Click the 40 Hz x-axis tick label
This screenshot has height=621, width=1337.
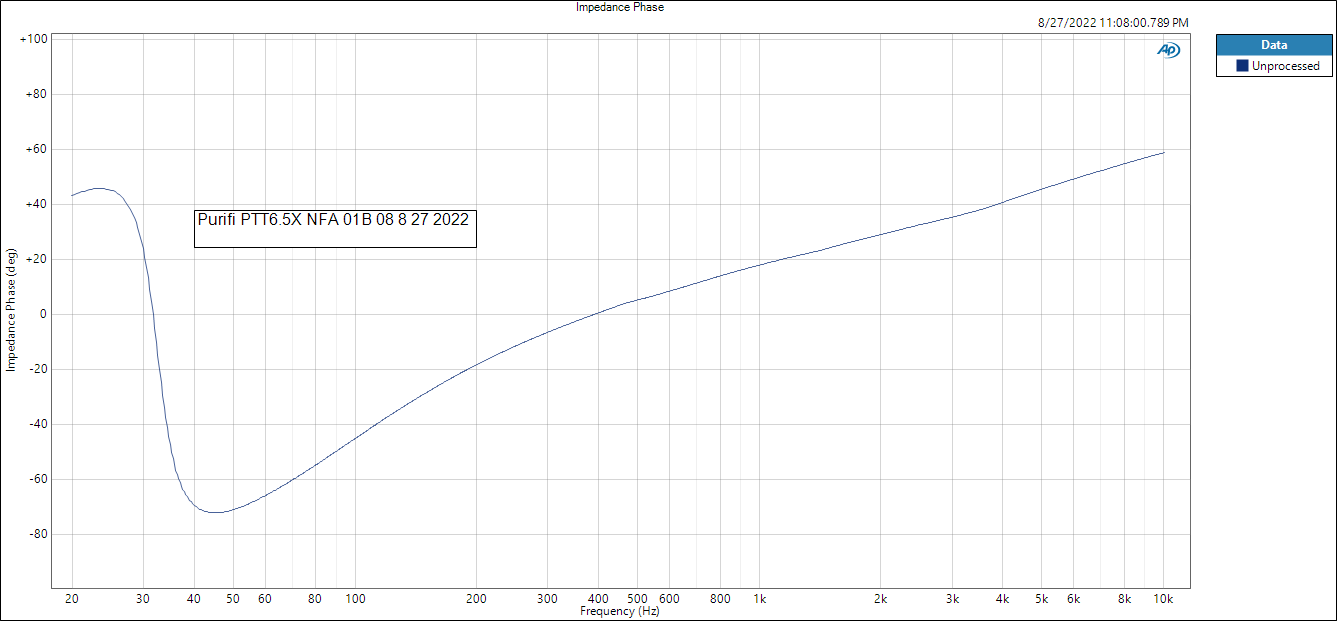point(194,599)
